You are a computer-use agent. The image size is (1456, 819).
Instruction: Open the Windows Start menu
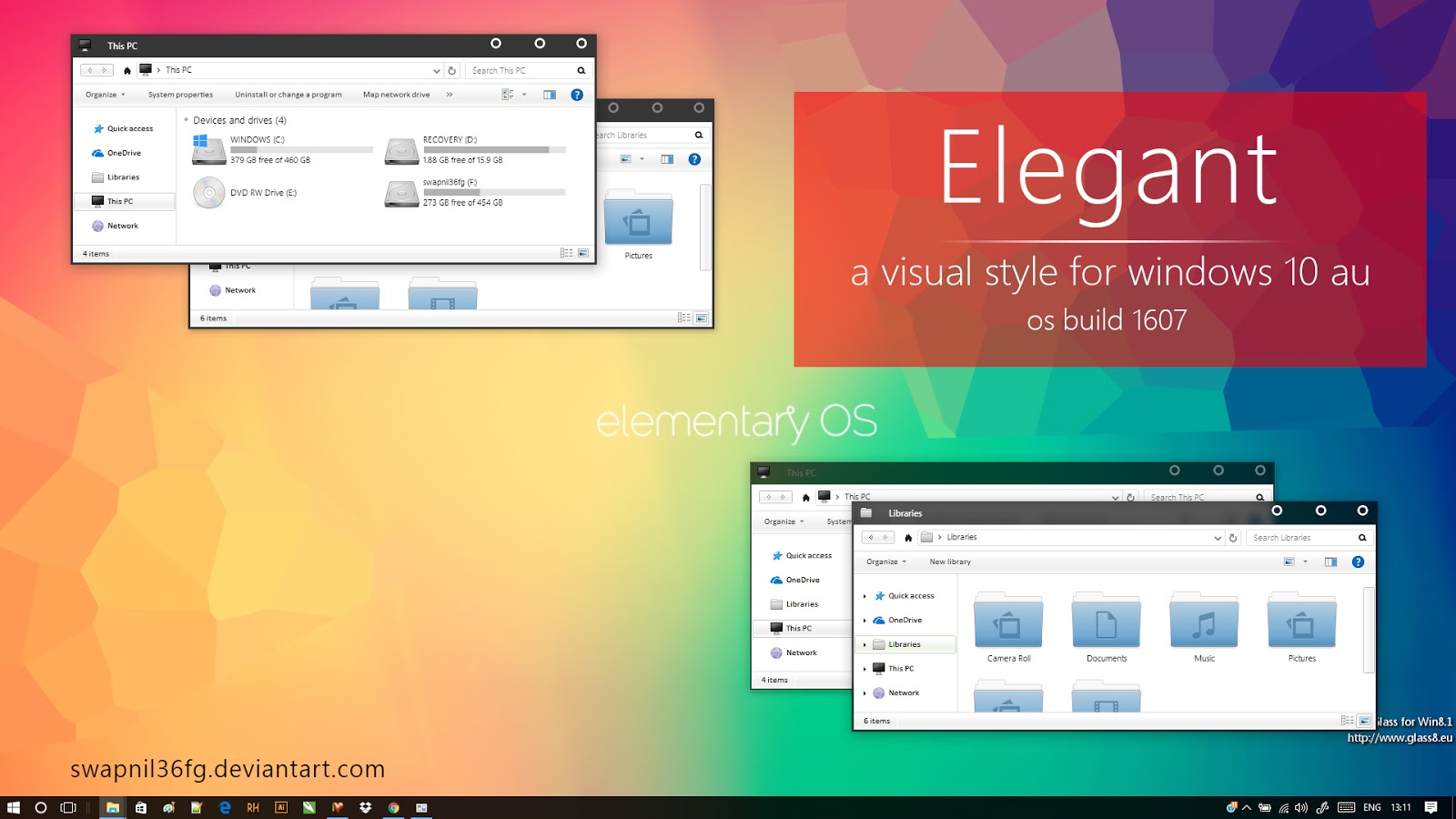pyautogui.click(x=14, y=807)
